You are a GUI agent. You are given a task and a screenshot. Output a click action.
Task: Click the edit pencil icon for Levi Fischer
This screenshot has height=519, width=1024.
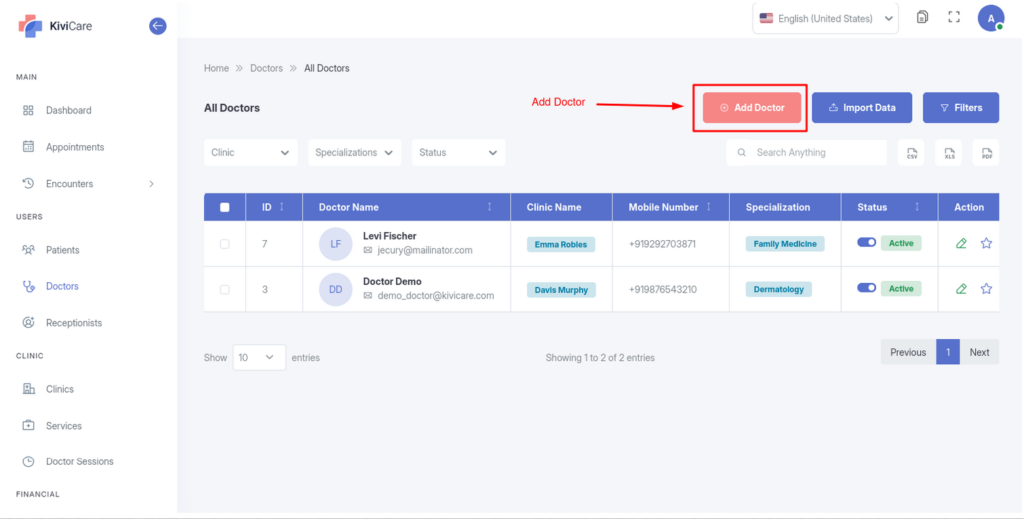coord(961,243)
